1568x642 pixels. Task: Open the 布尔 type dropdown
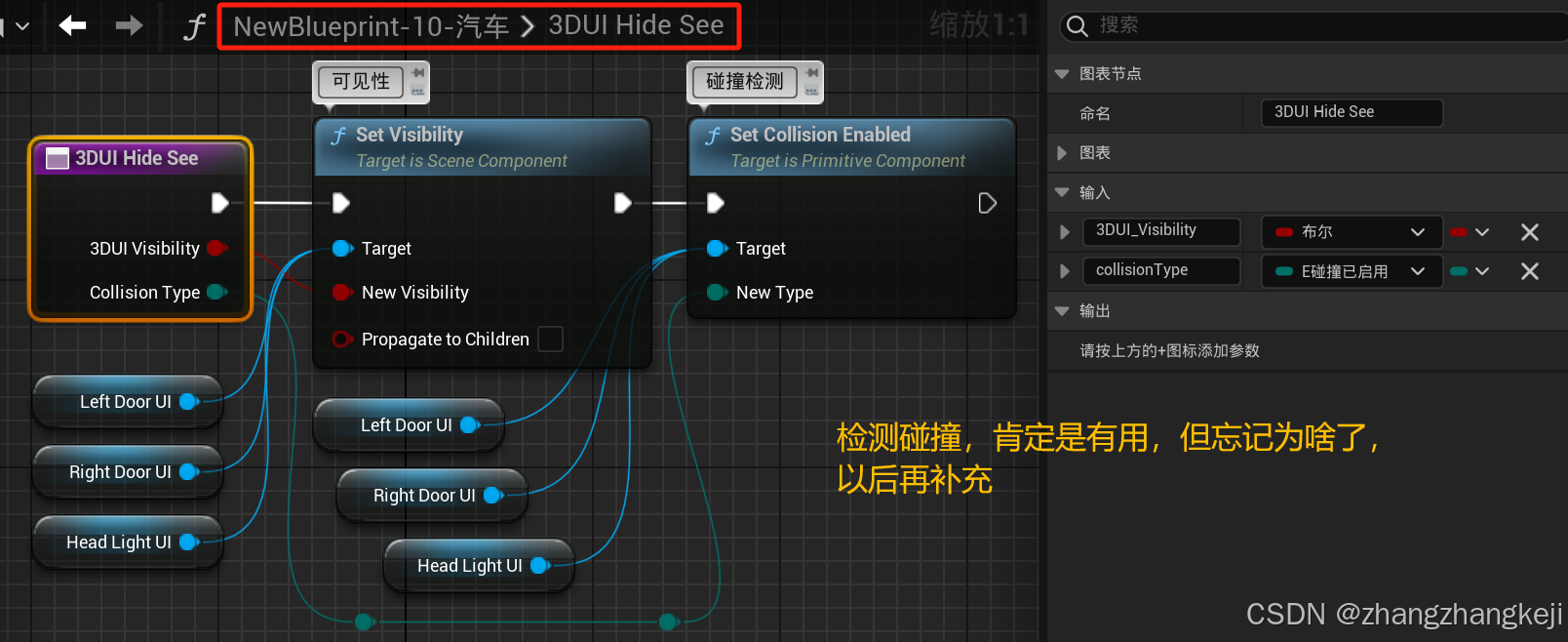point(1352,232)
